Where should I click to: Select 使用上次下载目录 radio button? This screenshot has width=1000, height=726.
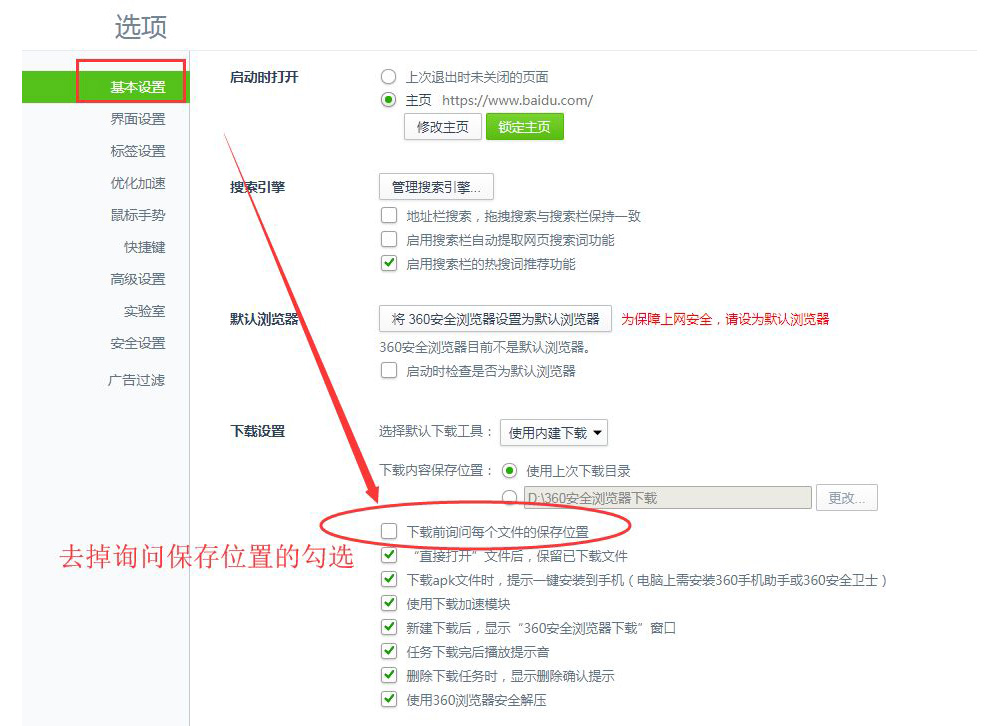[510, 471]
